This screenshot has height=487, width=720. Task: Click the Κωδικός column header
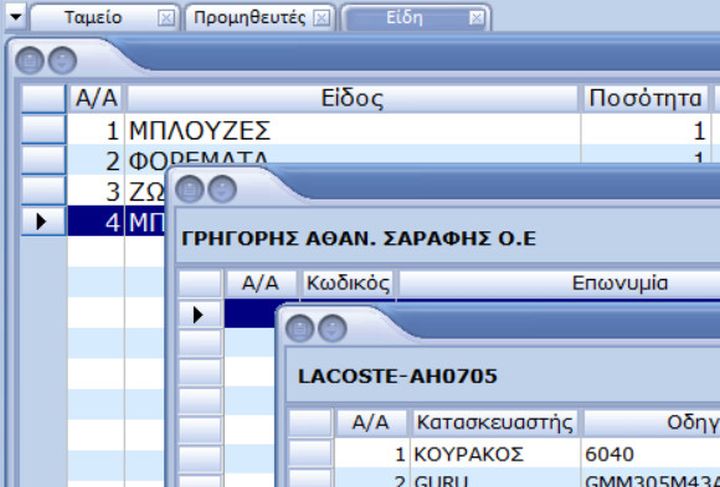pos(348,283)
